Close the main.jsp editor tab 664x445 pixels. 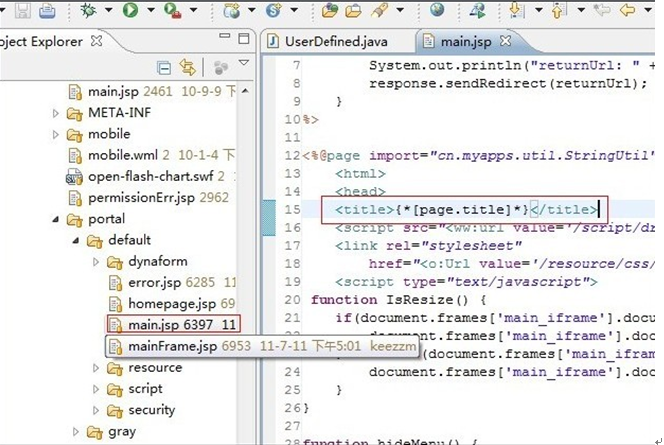(505, 41)
